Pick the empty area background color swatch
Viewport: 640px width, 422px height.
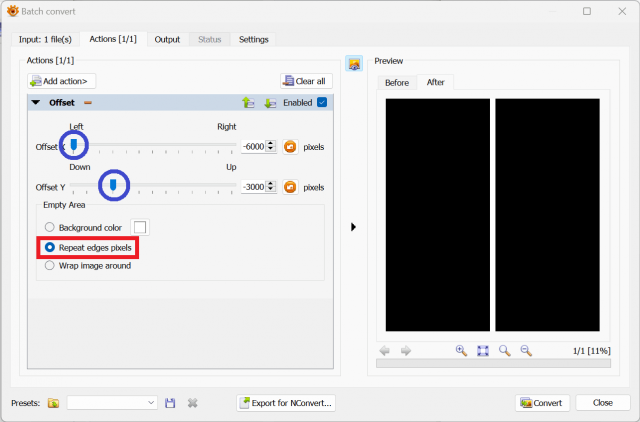(x=140, y=227)
